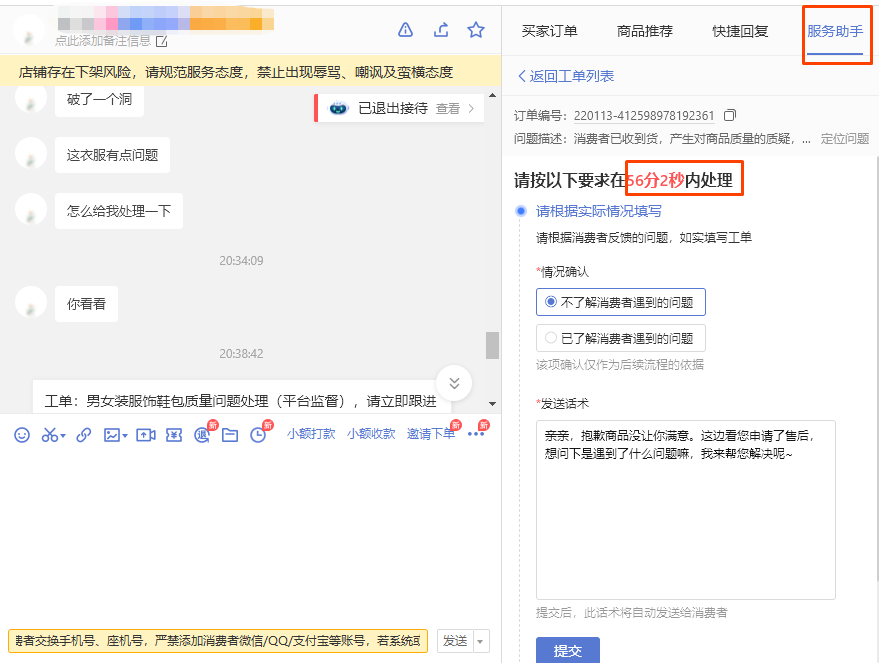Image resolution: width=879 pixels, height=663 pixels.
Task: Open the 发送 button dropdown arrow
Action: (479, 640)
